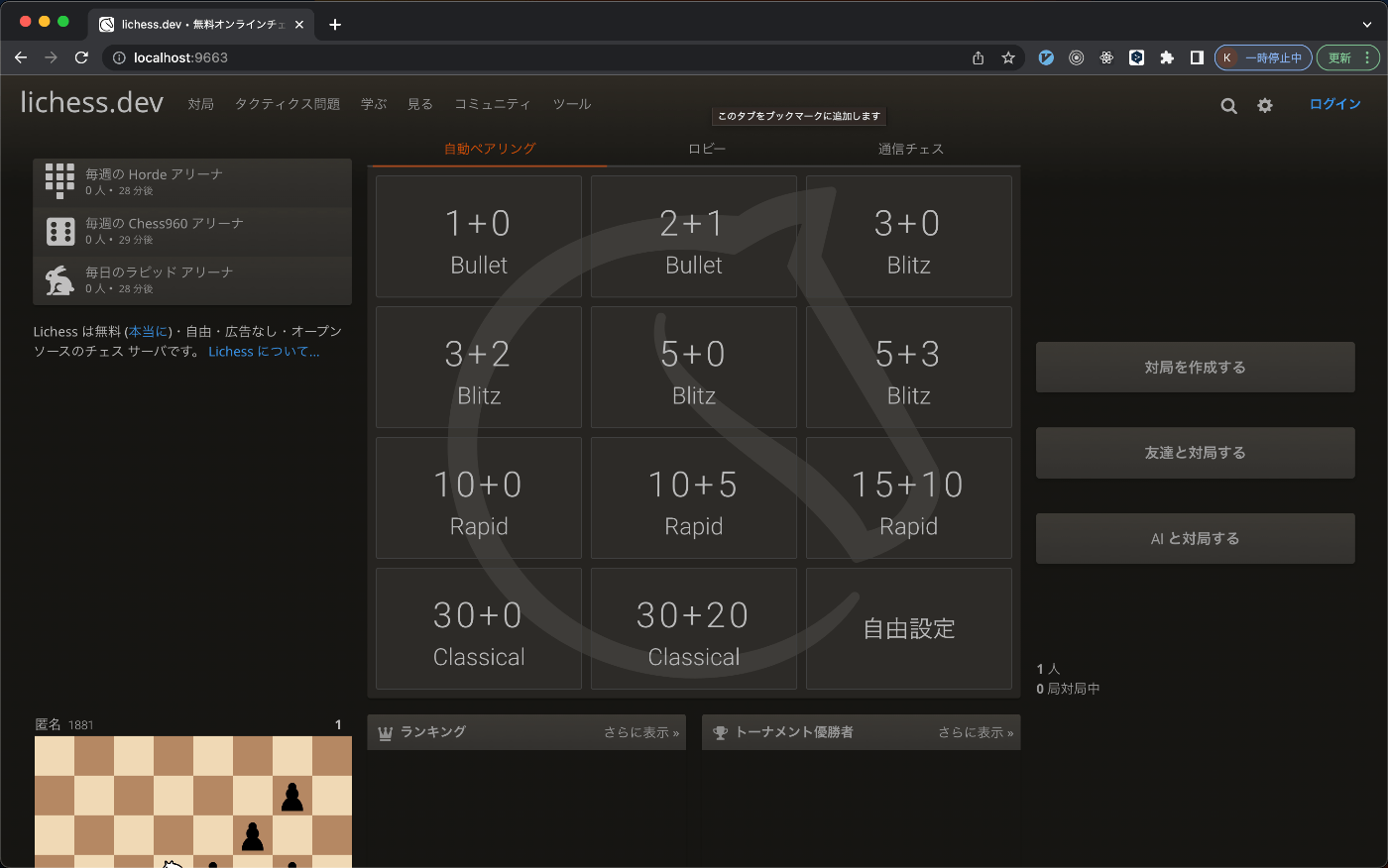
Task: Open the ツール menu
Action: (x=572, y=104)
